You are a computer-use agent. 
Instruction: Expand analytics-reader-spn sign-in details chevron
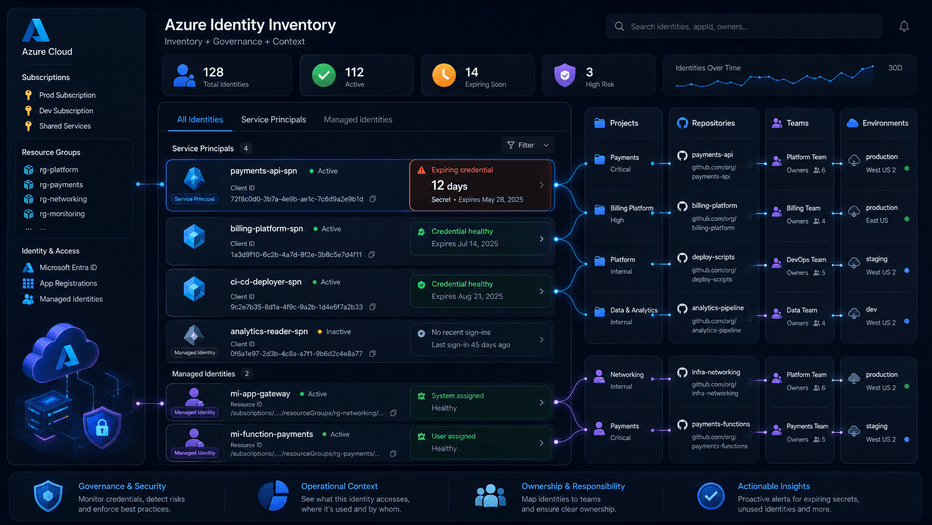coord(541,340)
